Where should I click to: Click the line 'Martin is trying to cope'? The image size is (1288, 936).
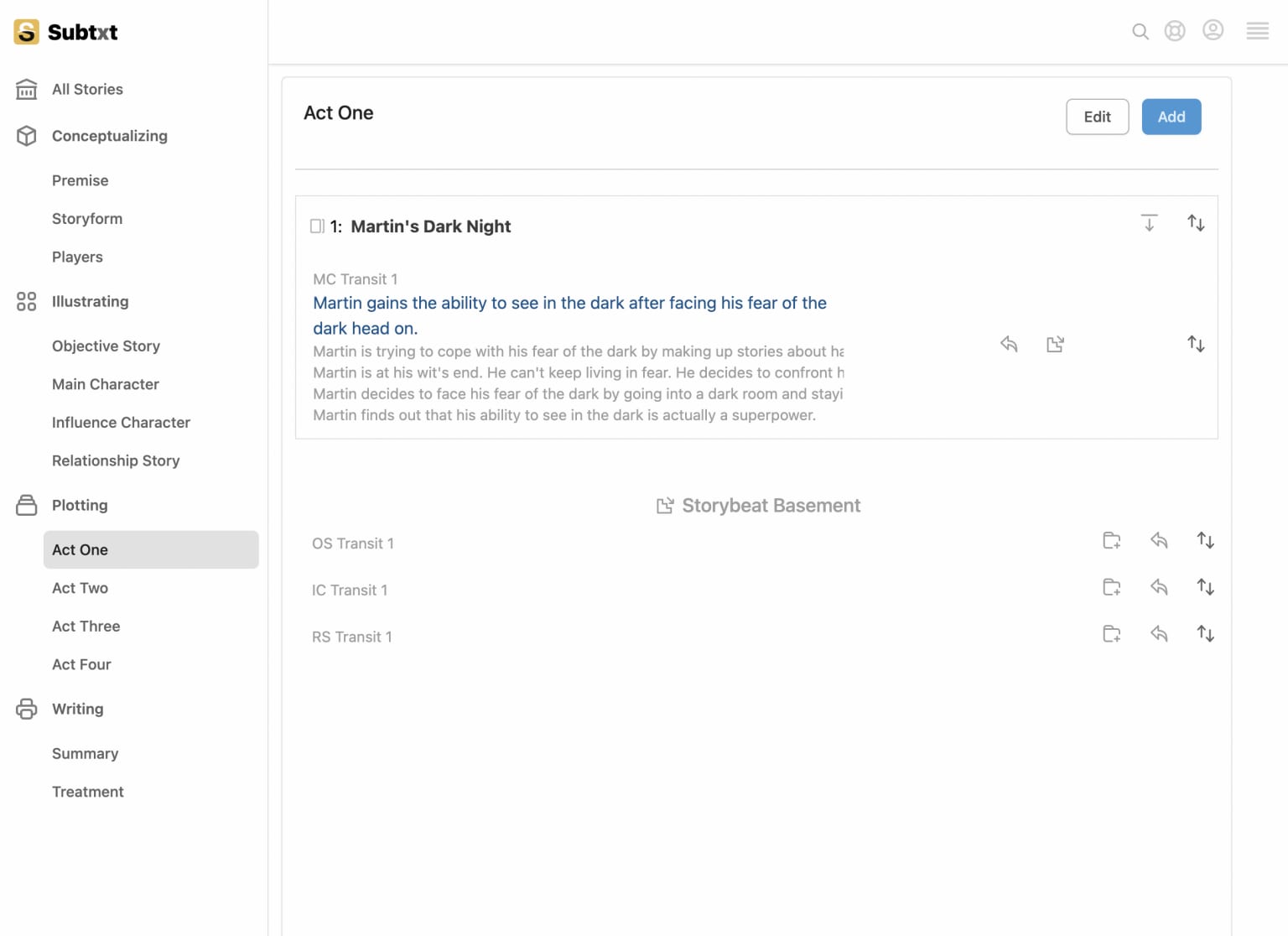pos(578,351)
